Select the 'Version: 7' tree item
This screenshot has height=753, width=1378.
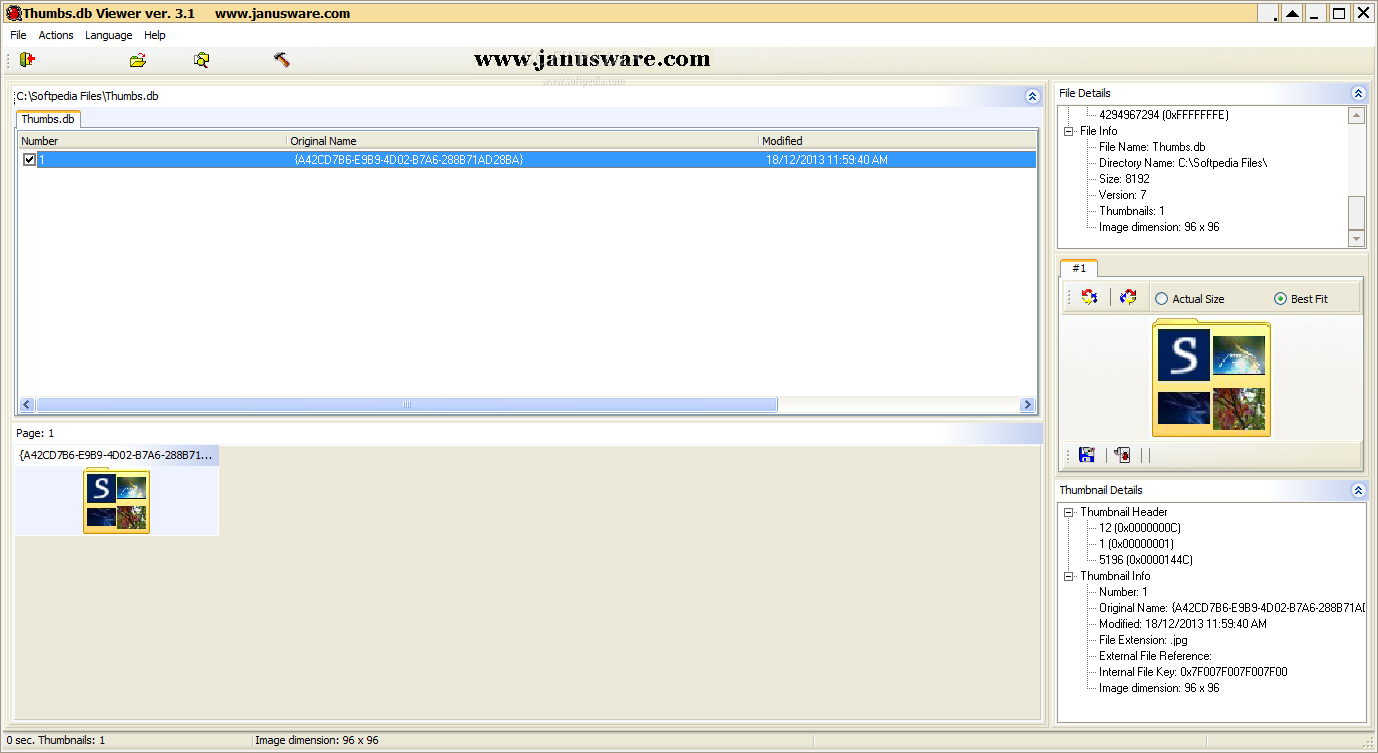(x=1122, y=195)
